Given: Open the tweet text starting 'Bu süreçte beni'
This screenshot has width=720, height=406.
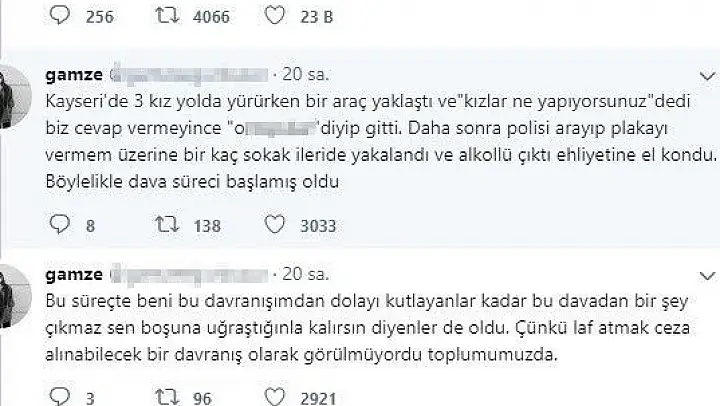Looking at the screenshot, I should click(x=367, y=327).
